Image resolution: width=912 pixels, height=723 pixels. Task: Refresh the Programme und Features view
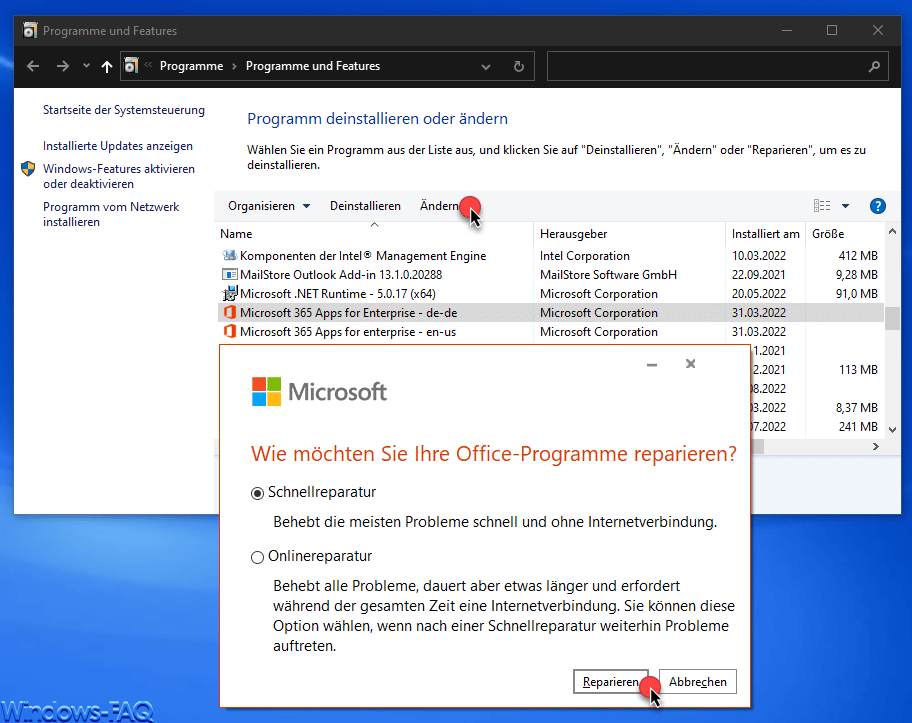click(x=519, y=66)
